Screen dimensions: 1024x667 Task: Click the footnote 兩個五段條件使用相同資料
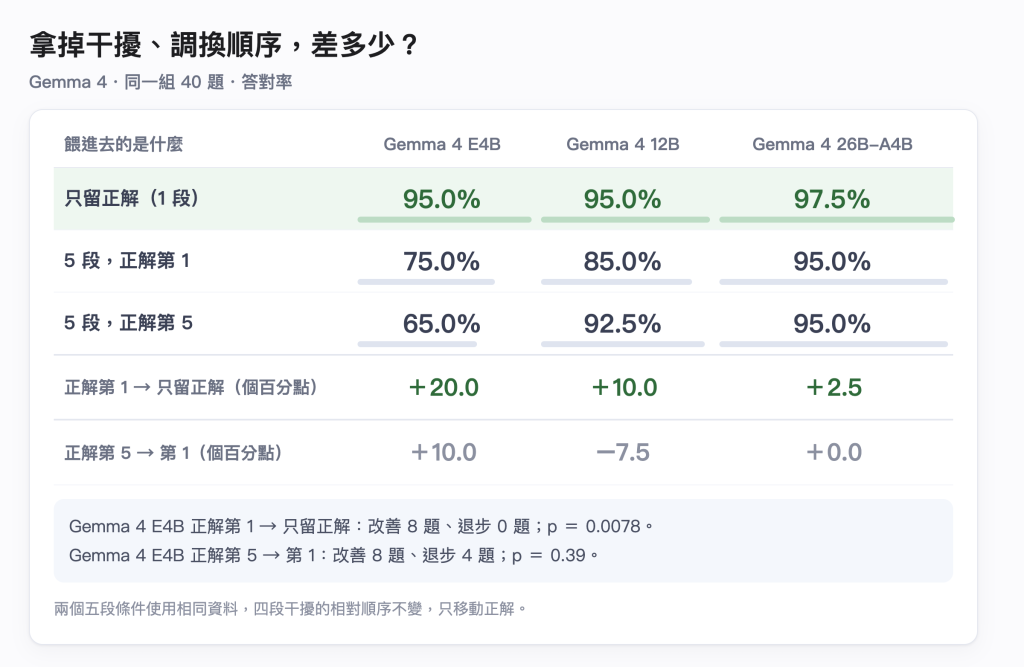tap(290, 609)
